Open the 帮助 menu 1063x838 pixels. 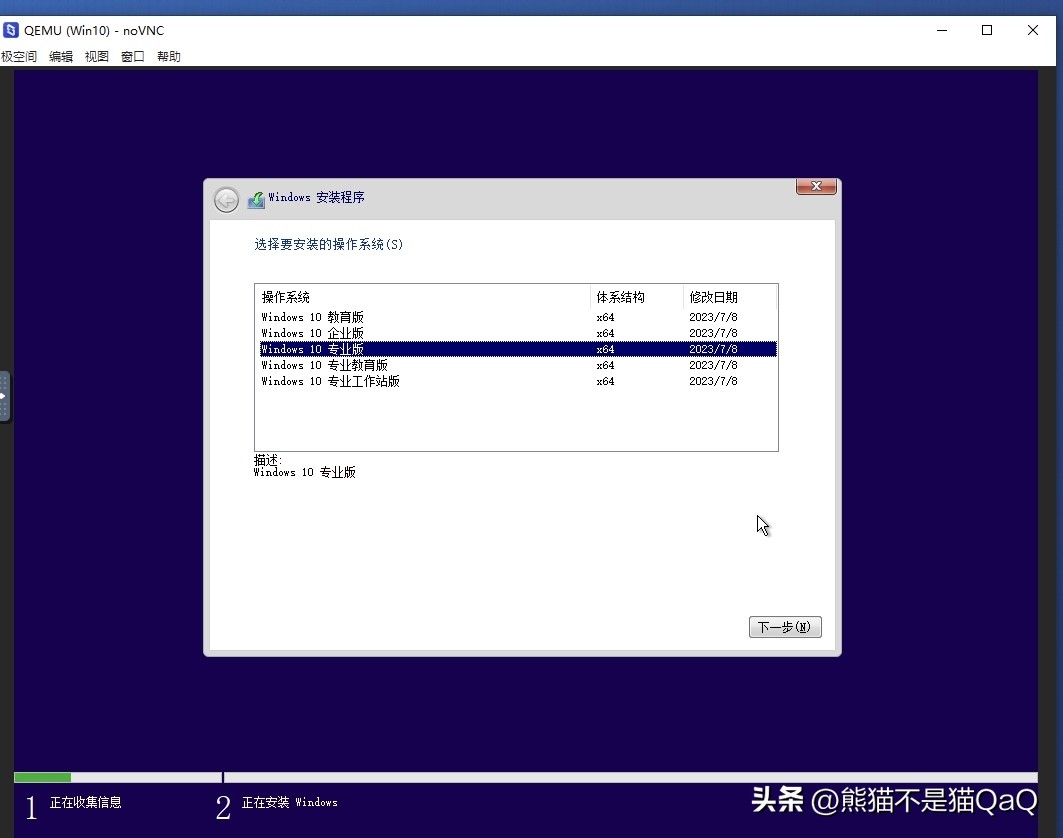click(x=169, y=56)
